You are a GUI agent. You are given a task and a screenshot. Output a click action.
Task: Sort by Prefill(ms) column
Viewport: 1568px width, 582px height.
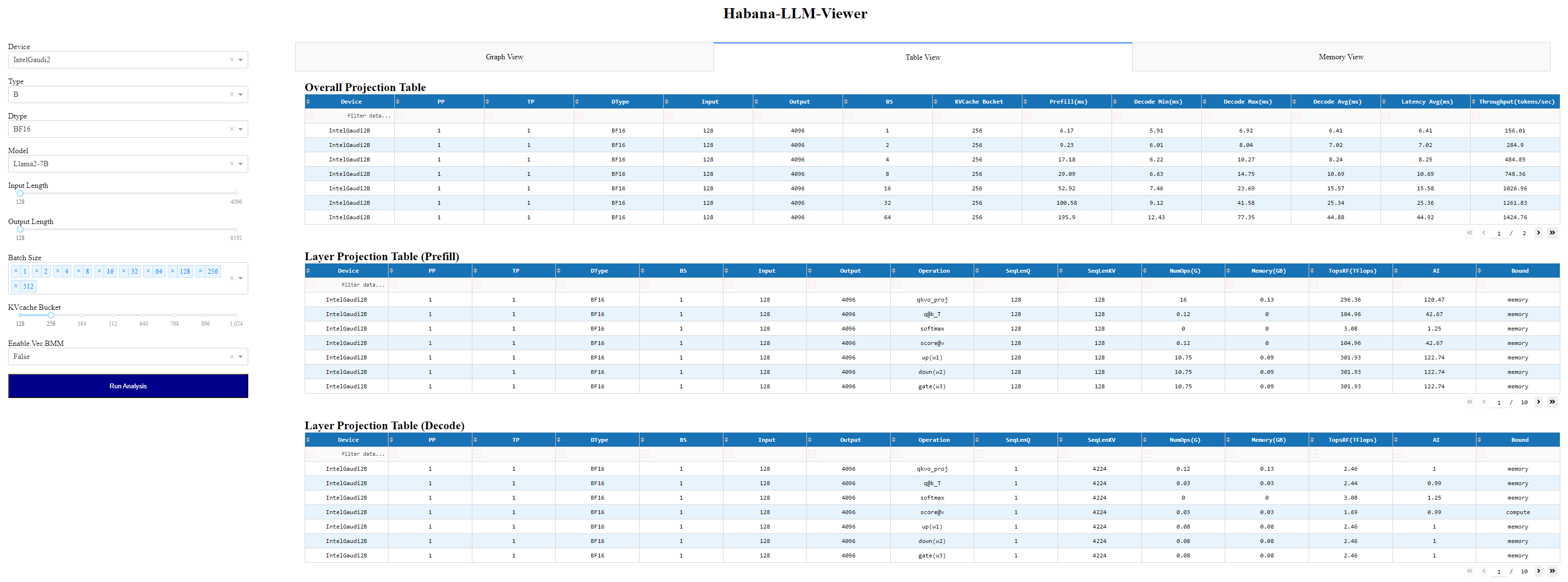tap(1026, 102)
